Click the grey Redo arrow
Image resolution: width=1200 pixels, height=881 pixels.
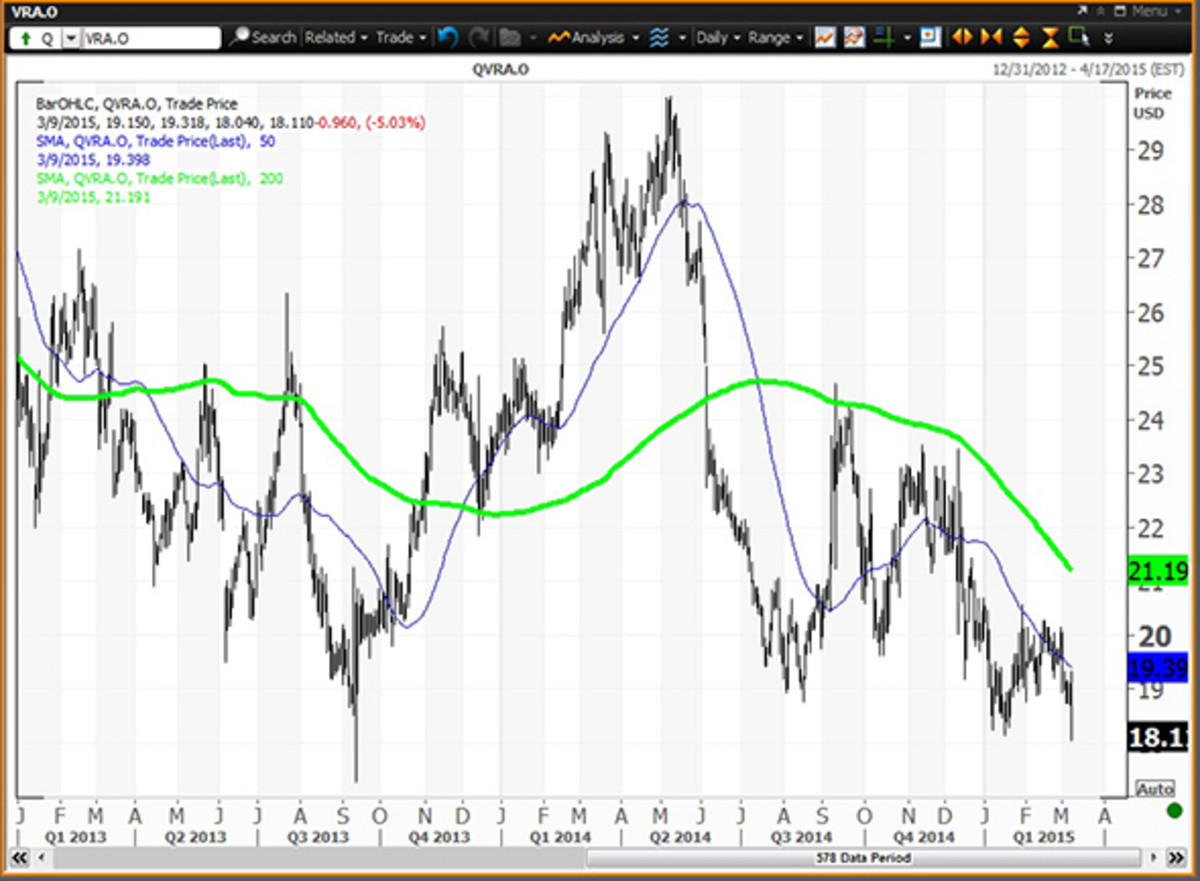tap(479, 37)
